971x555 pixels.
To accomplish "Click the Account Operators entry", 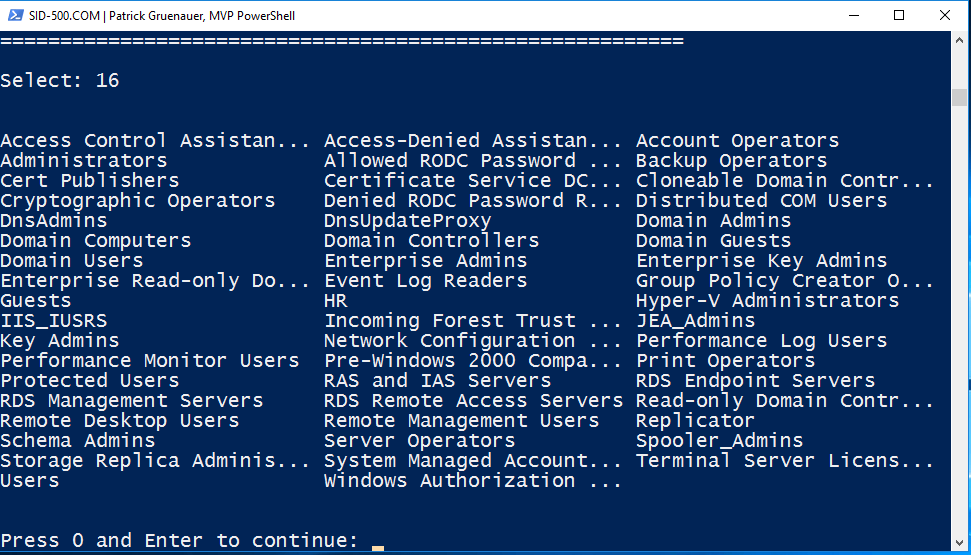I will point(737,141).
